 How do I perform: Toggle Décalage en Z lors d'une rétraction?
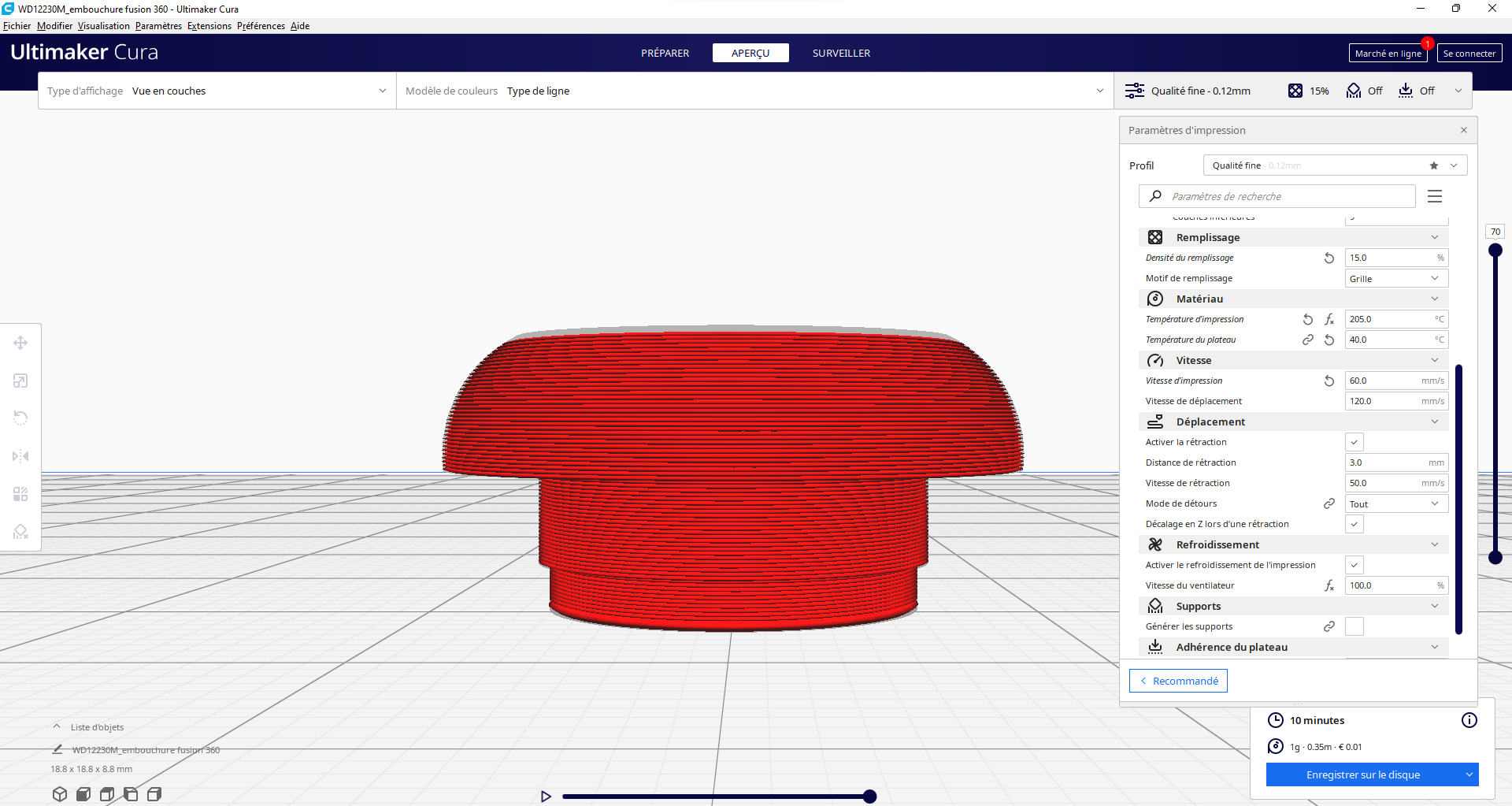(1354, 524)
